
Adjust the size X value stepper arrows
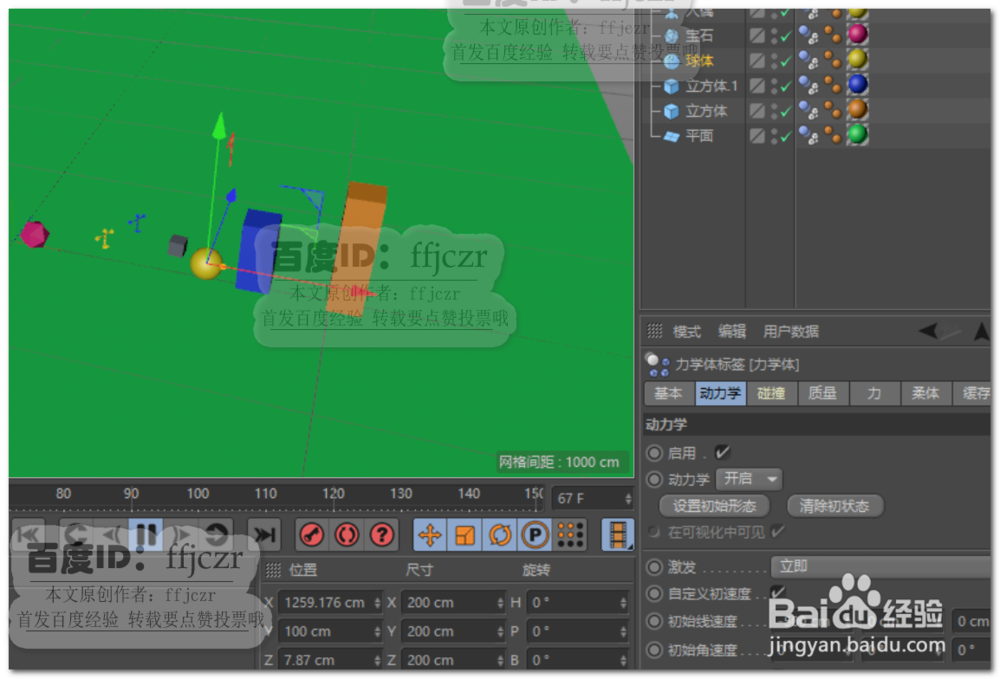(500, 602)
